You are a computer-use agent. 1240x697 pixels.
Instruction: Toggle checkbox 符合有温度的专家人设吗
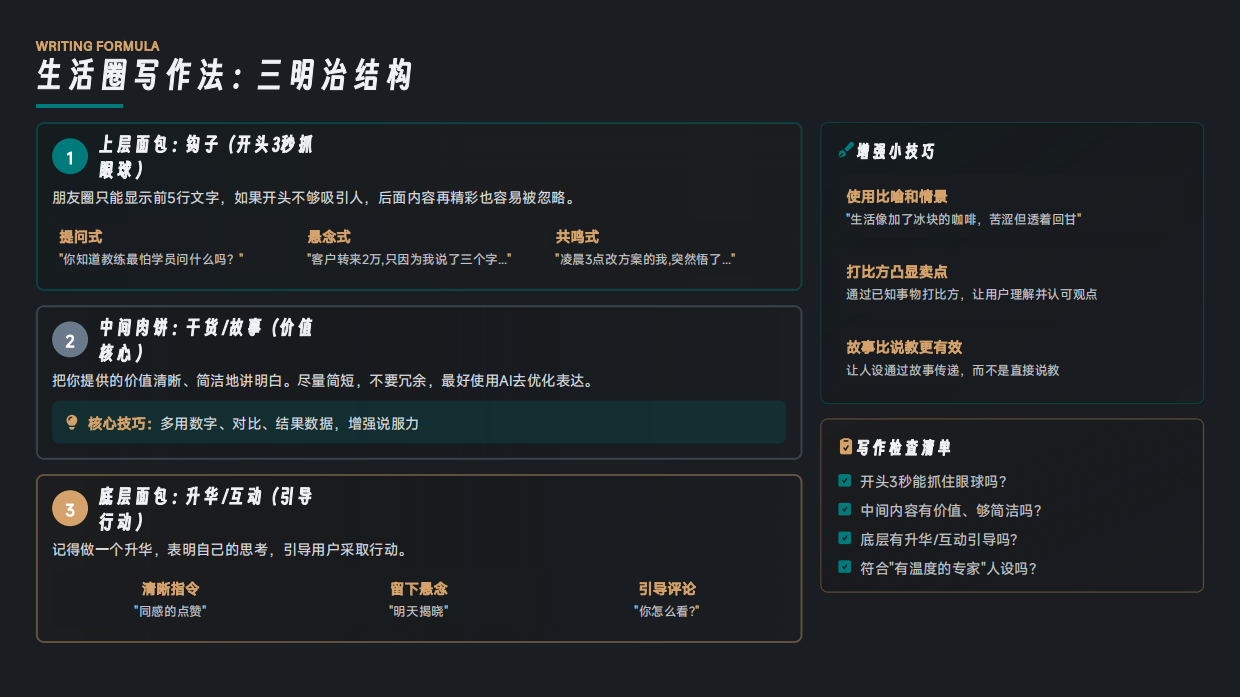845,568
